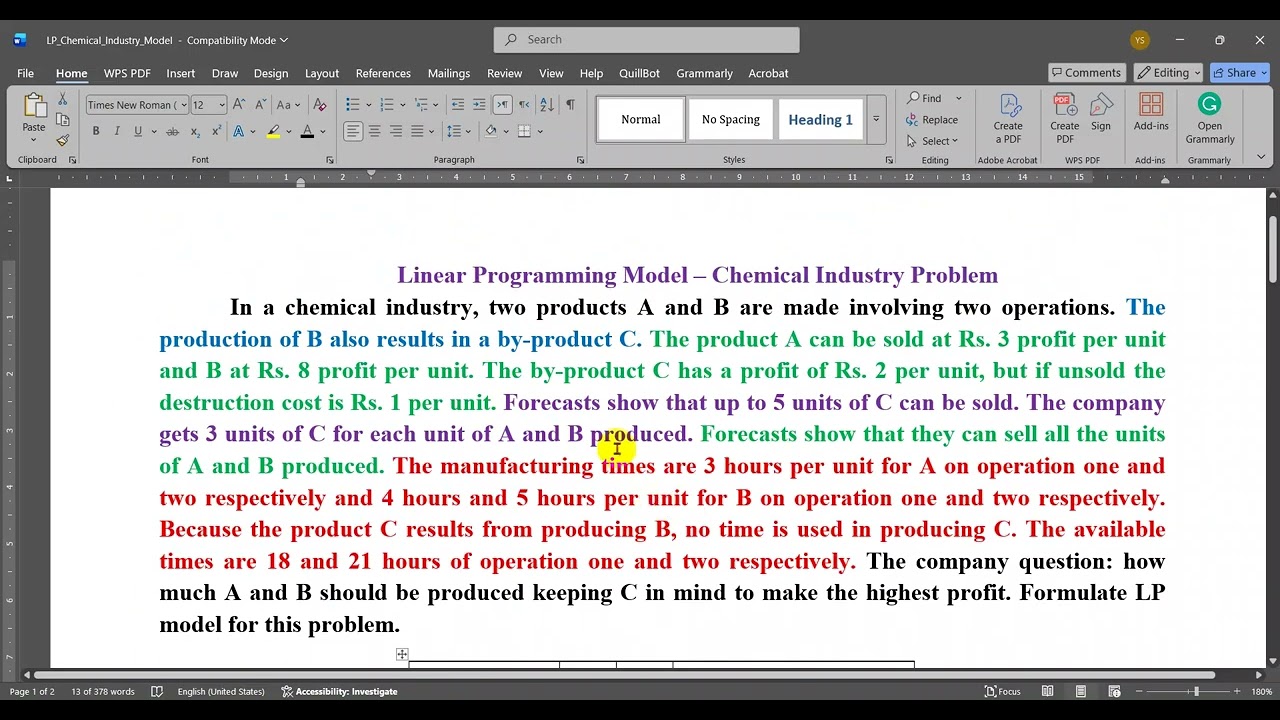
Task: Apply yellow text highlight color
Action: coord(273,131)
